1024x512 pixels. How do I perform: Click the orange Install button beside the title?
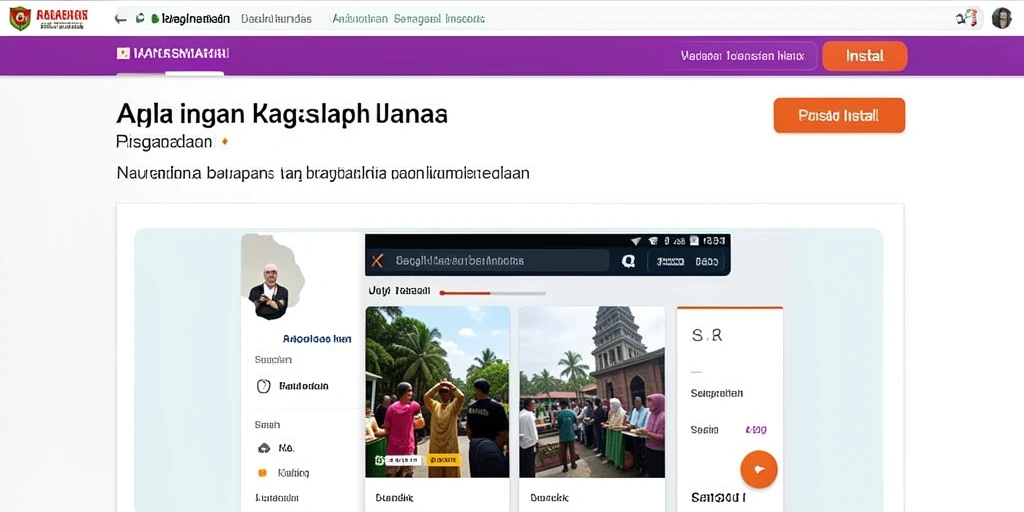839,116
